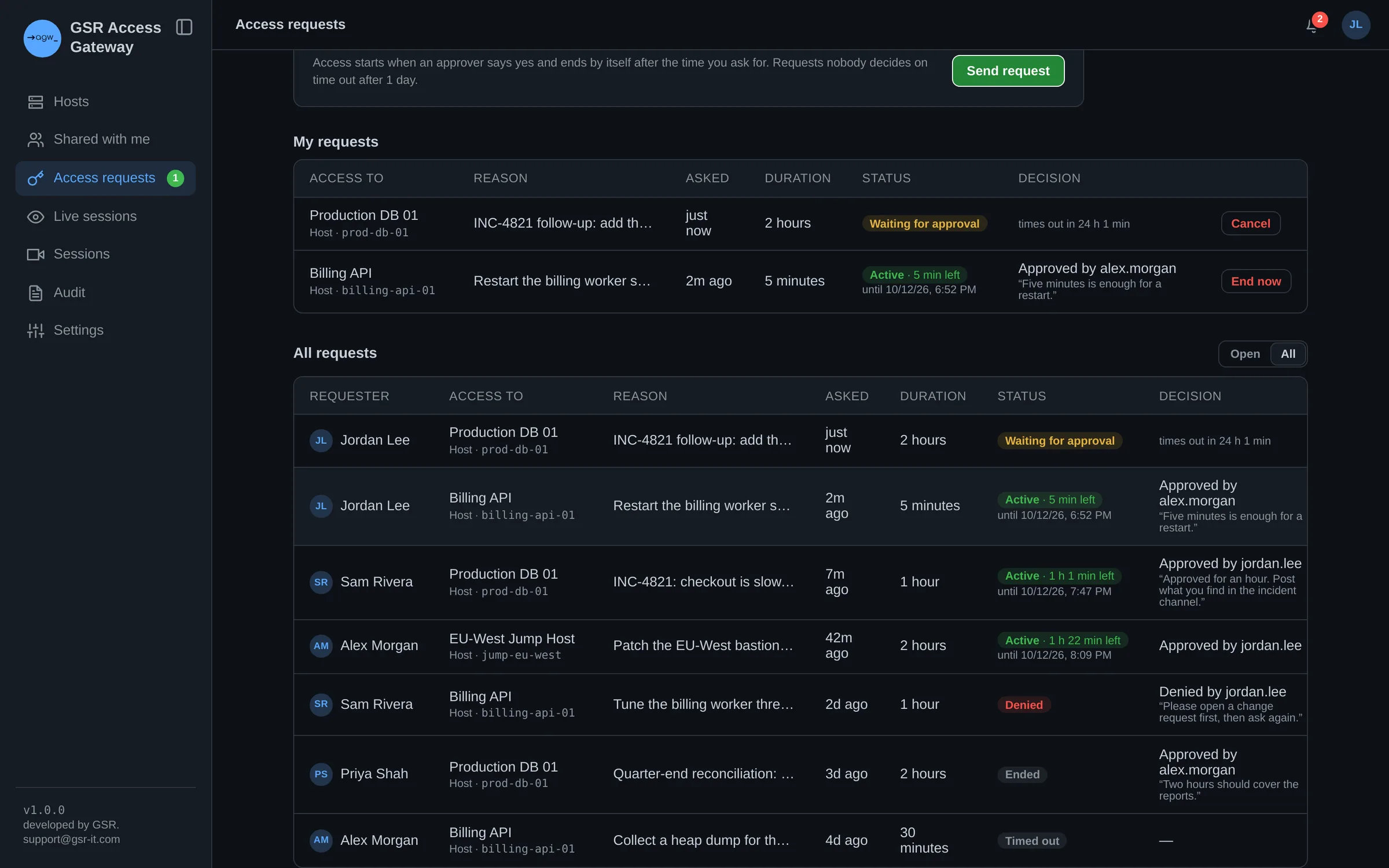Click the v1.0.0 version label
The width and height of the screenshot is (1389, 868).
pos(44,810)
